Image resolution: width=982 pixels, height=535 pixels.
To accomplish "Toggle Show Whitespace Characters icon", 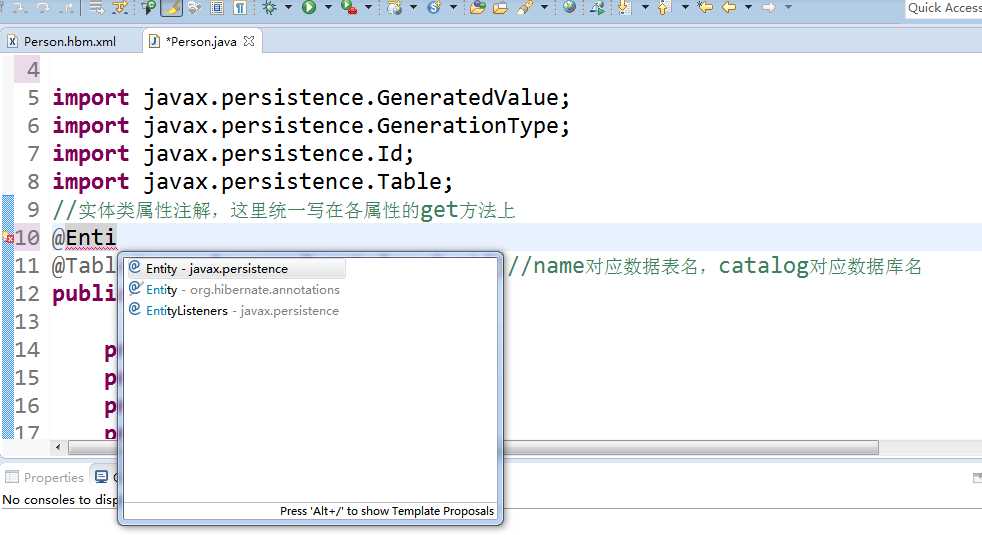I will [240, 8].
